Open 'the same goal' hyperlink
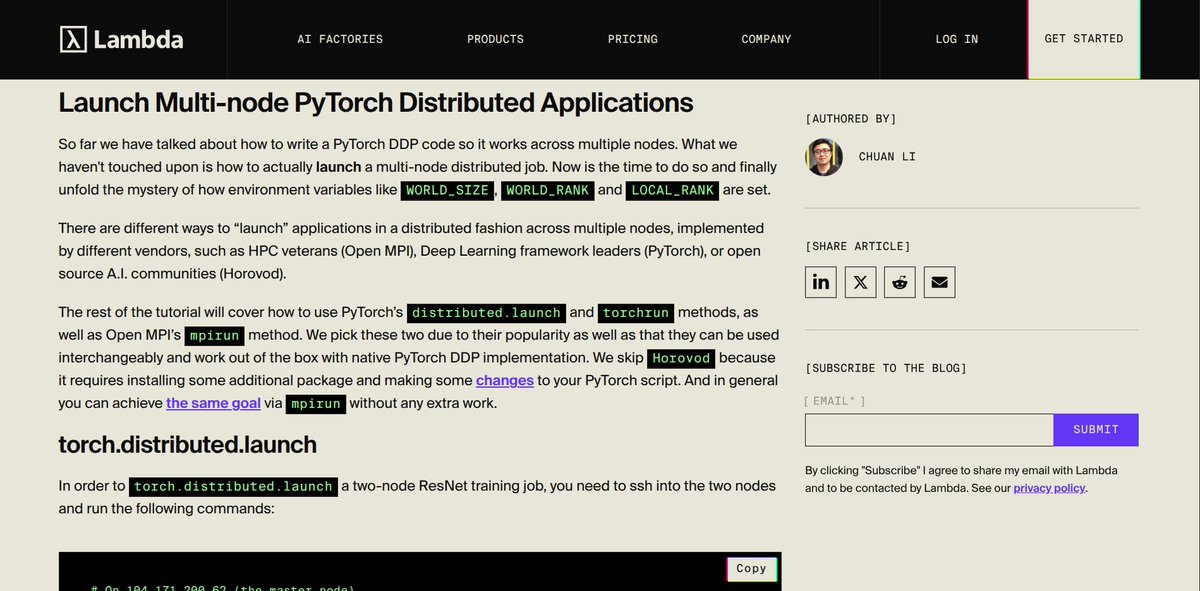This screenshot has width=1200, height=591. pos(213,403)
